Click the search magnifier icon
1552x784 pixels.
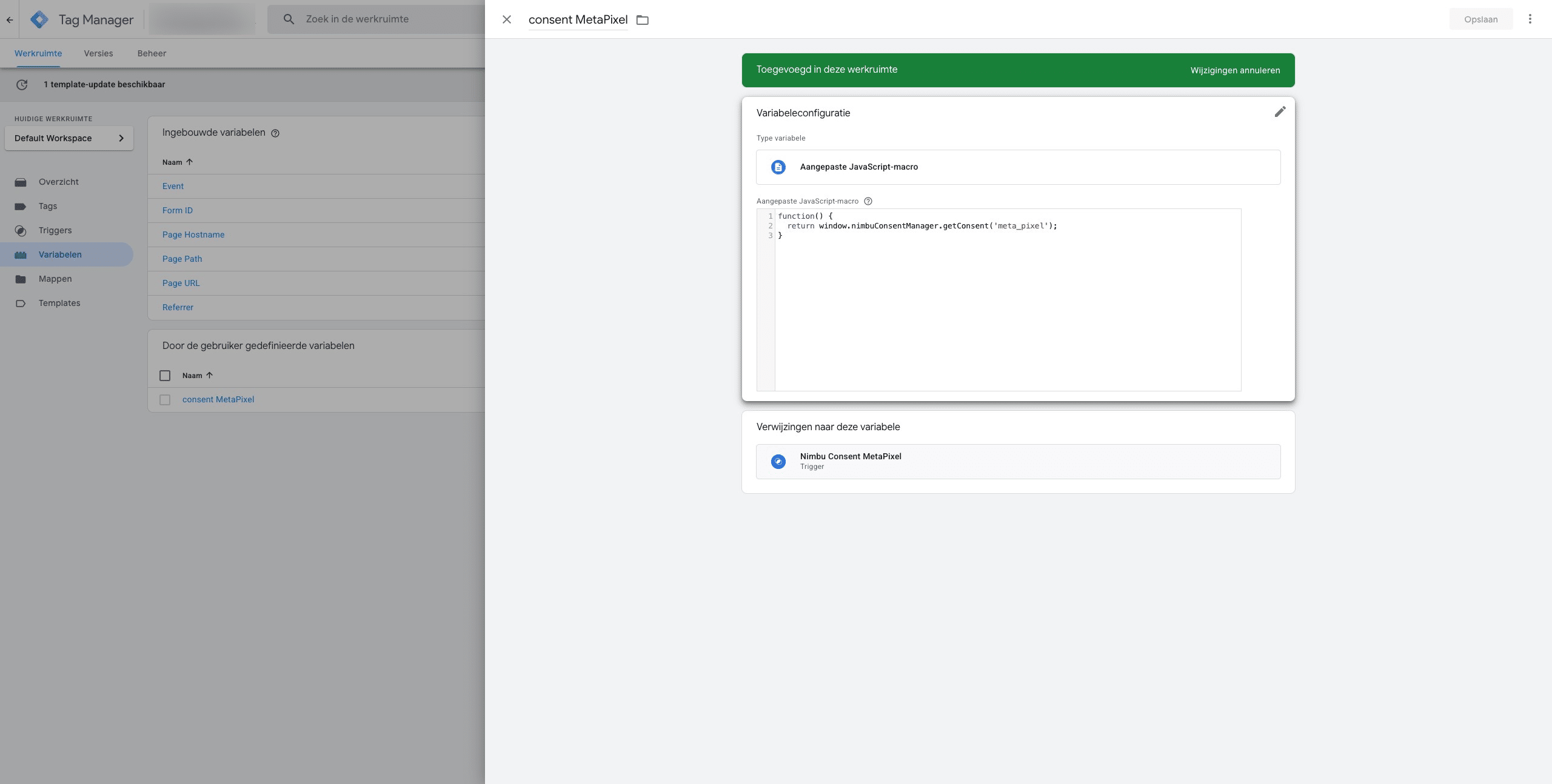tap(289, 19)
